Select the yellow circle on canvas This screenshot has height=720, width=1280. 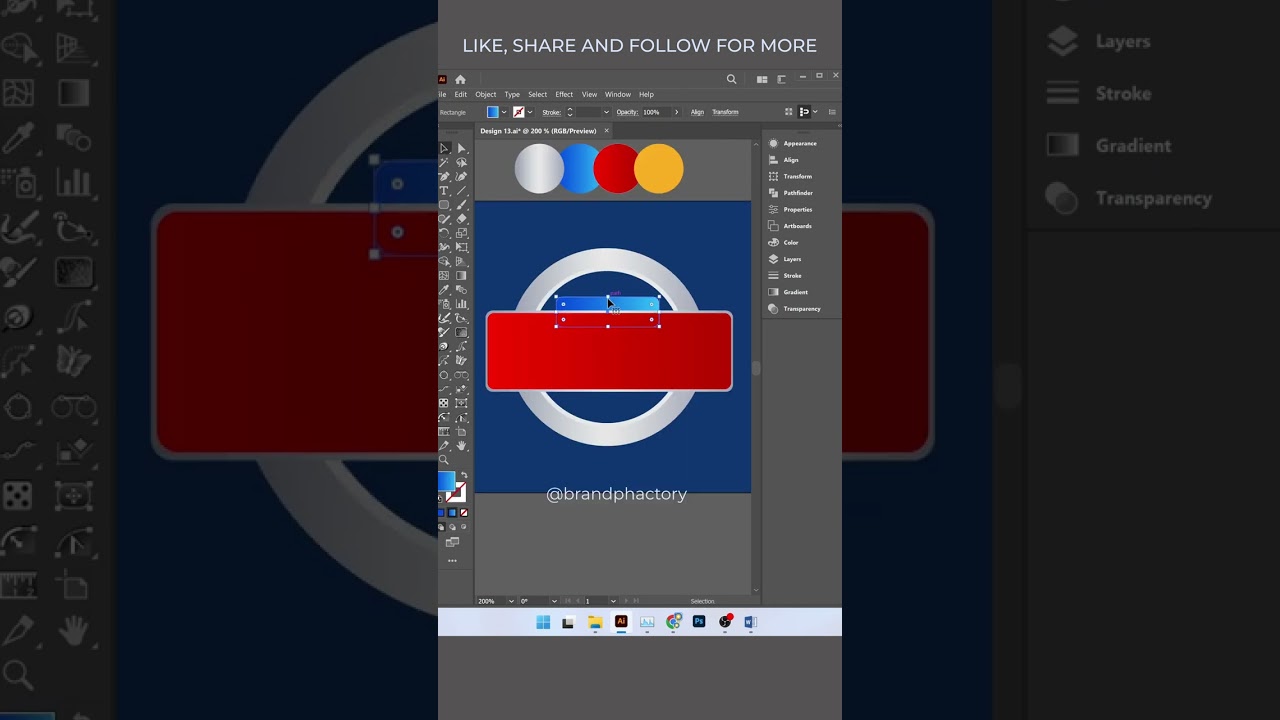pos(659,168)
